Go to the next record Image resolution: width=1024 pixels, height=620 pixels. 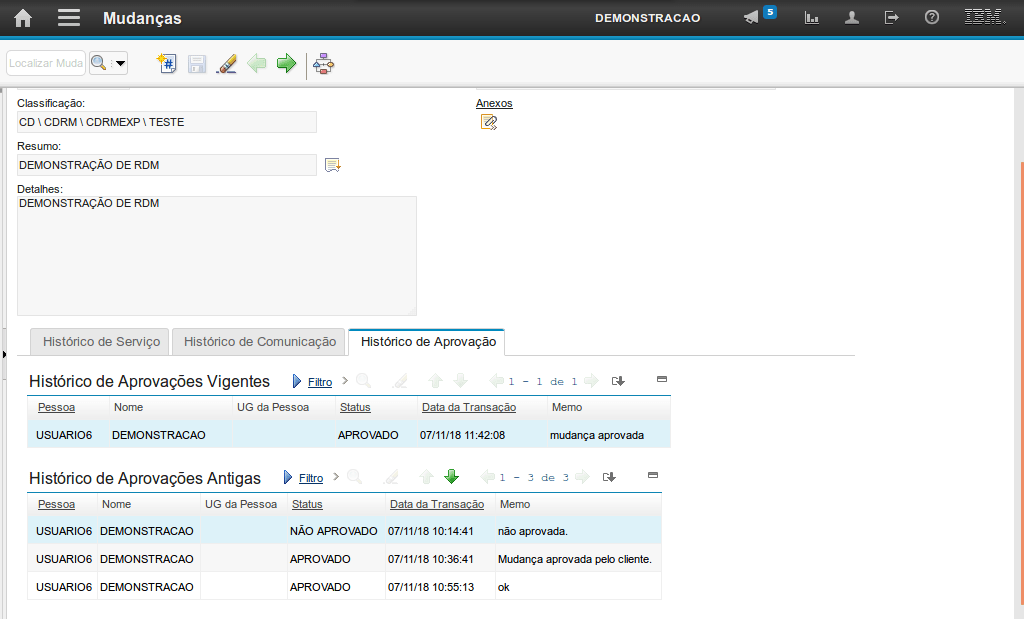tap(287, 63)
